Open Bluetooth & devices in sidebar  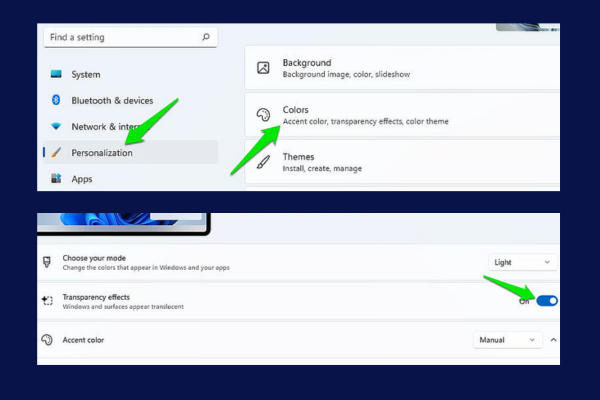click(x=130, y=100)
